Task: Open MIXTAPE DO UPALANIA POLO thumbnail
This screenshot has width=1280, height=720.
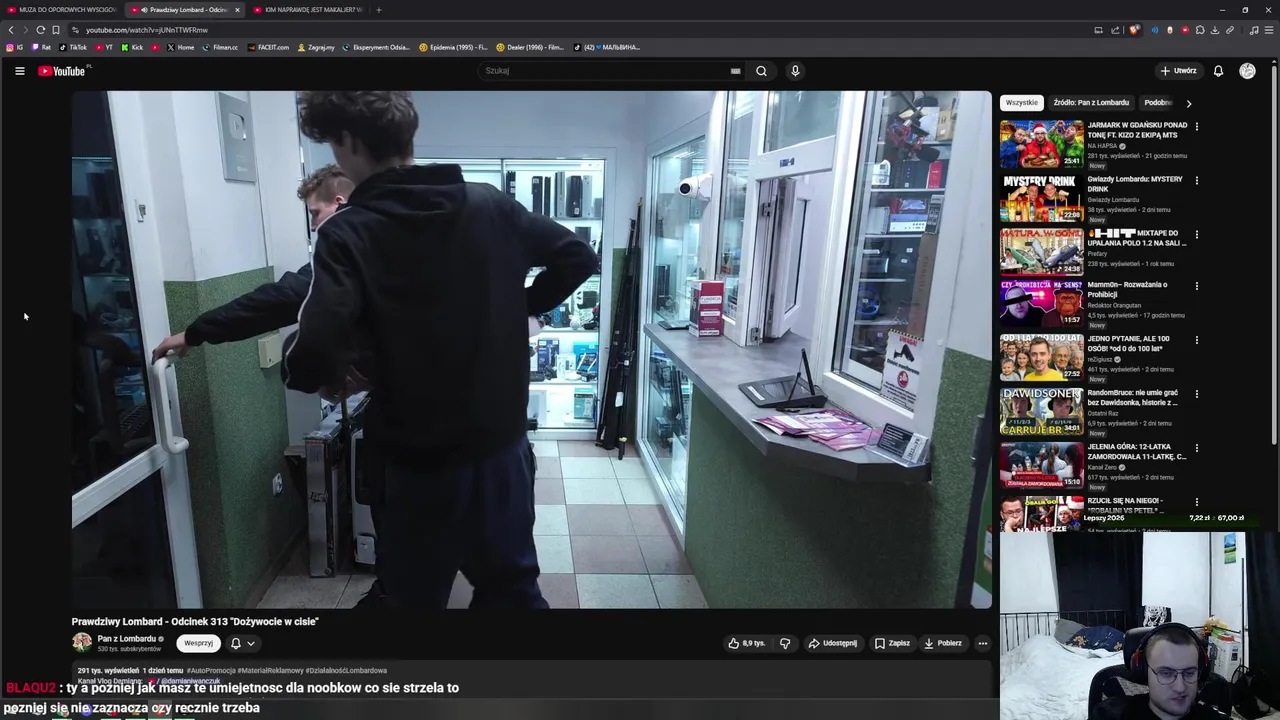Action: click(1041, 252)
